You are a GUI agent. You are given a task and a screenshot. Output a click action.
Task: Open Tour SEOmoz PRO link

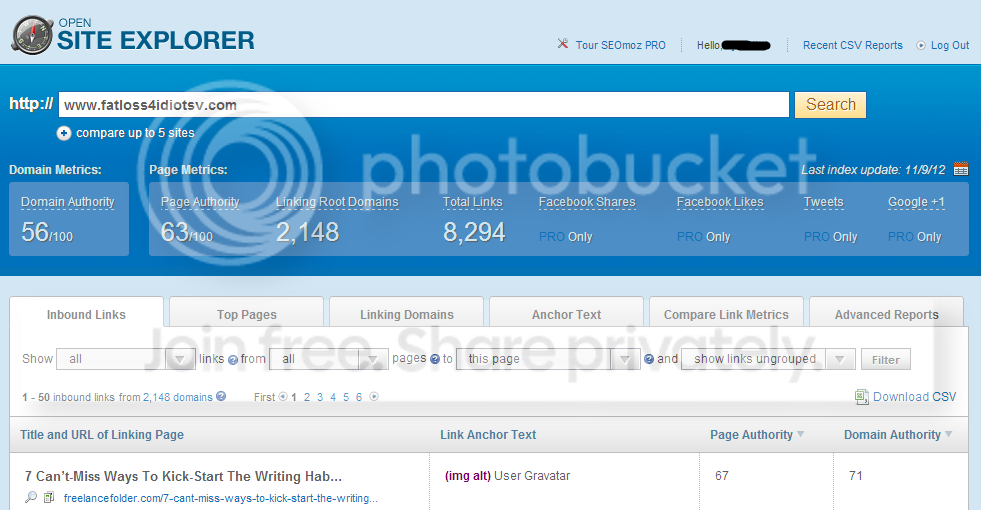(x=621, y=45)
